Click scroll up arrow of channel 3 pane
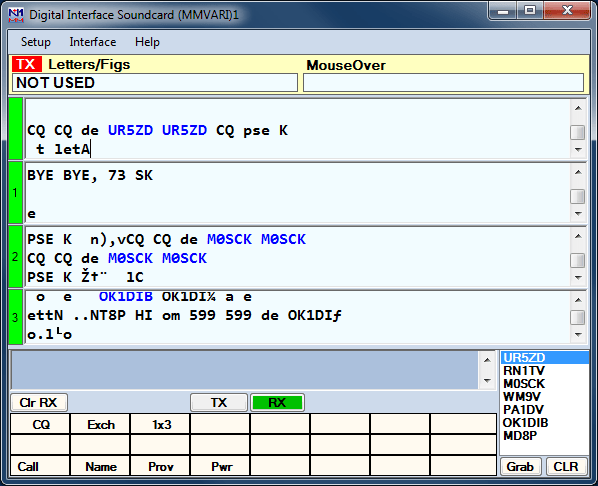The width and height of the screenshot is (598, 486). click(x=578, y=300)
